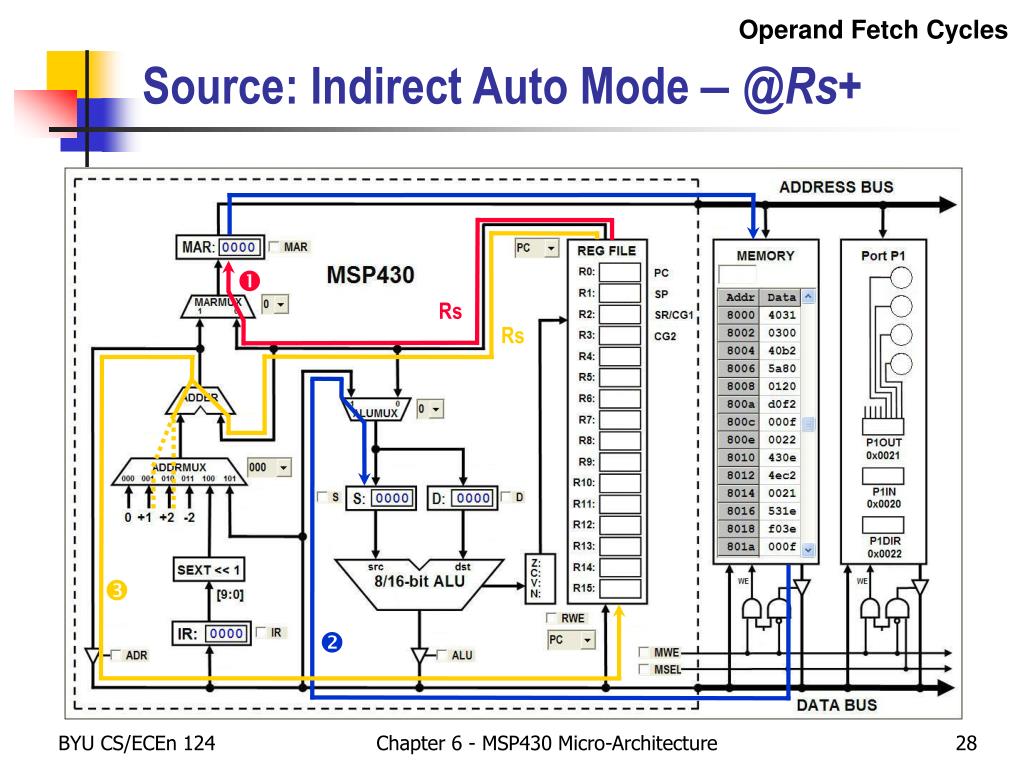Image resolution: width=1024 pixels, height=768 pixels.
Task: Click the third Port P1 LED circle
Action: click(x=901, y=334)
